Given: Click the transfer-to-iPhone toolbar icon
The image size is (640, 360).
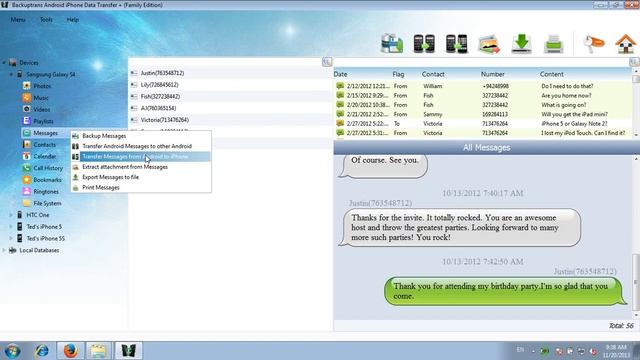Looking at the screenshot, I should pyautogui.click(x=456, y=43).
